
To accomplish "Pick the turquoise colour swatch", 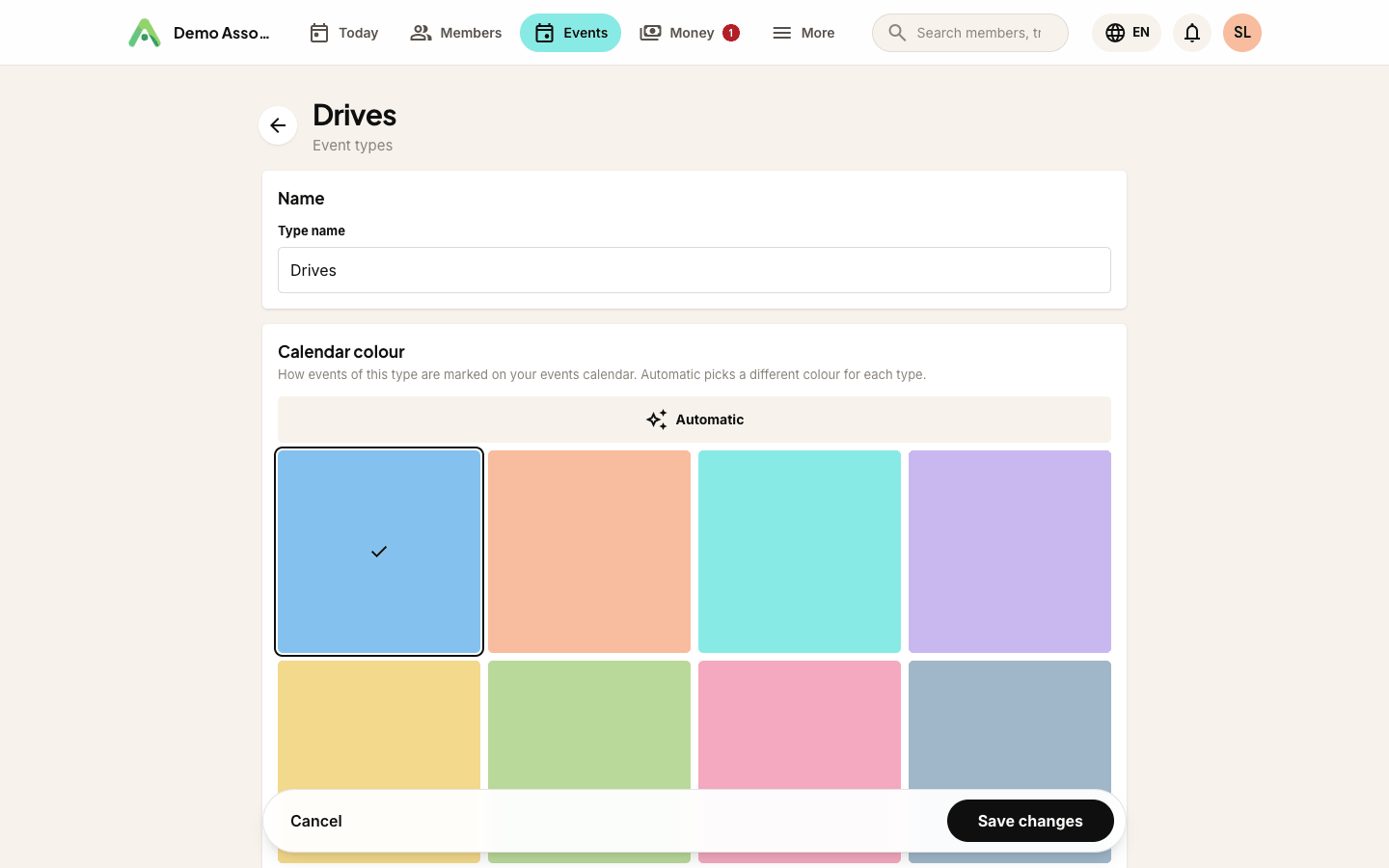I will [x=800, y=552].
